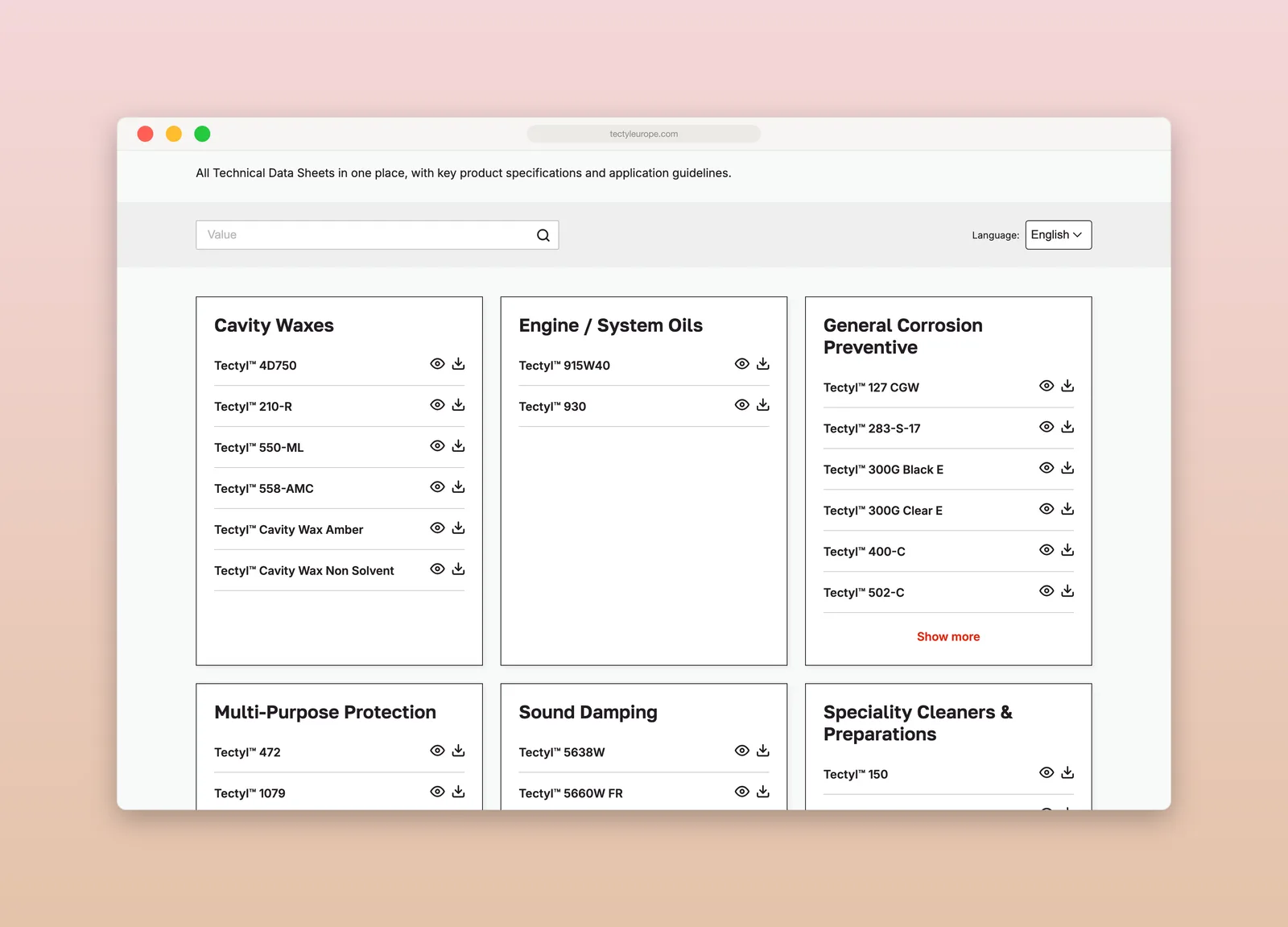The width and height of the screenshot is (1288, 927).
Task: Focus the Value search field
Action: pyautogui.click(x=377, y=235)
